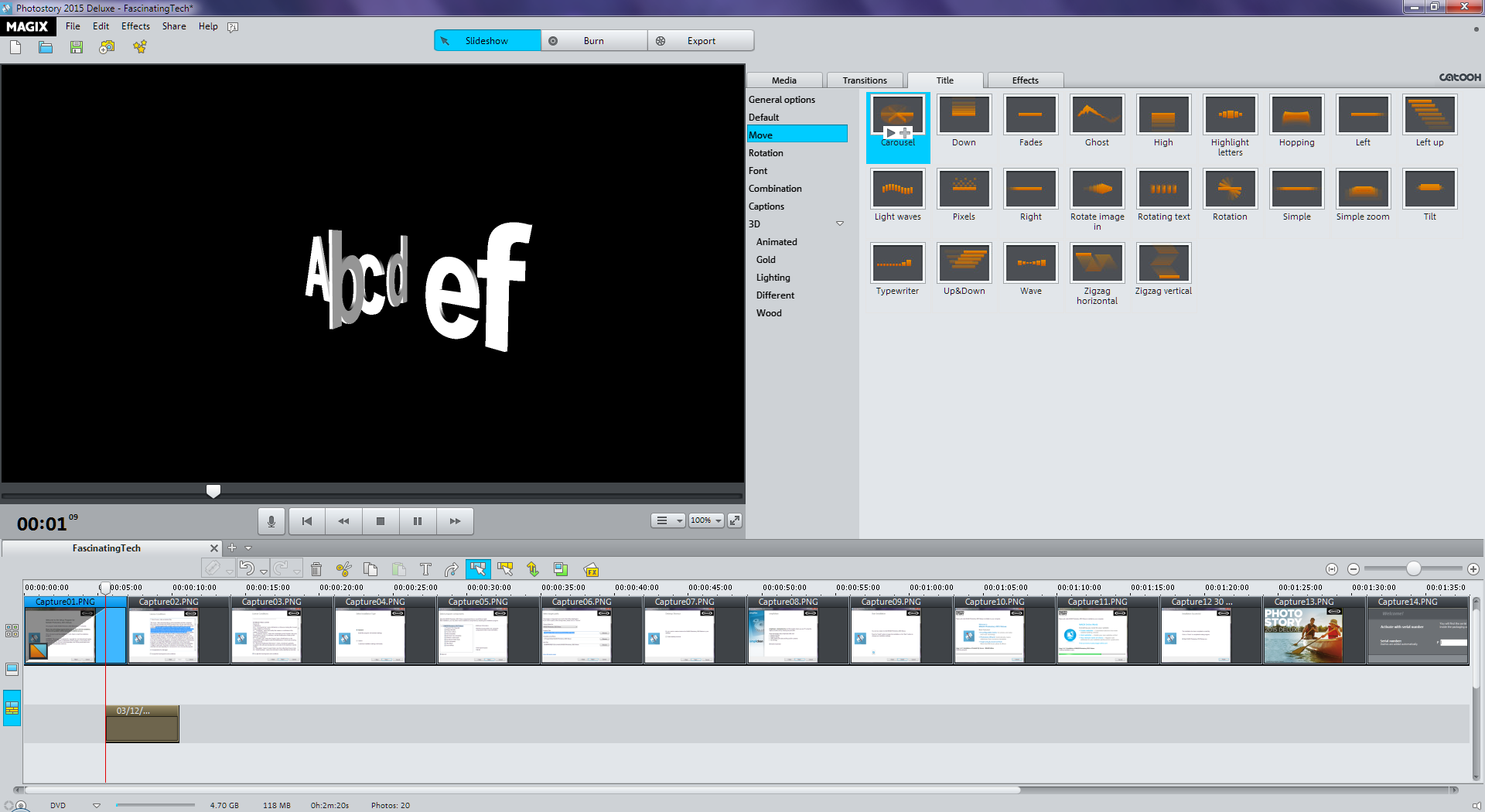This screenshot has height=812, width=1485.
Task: Click the timeline zoom slider knob
Action: [1414, 568]
